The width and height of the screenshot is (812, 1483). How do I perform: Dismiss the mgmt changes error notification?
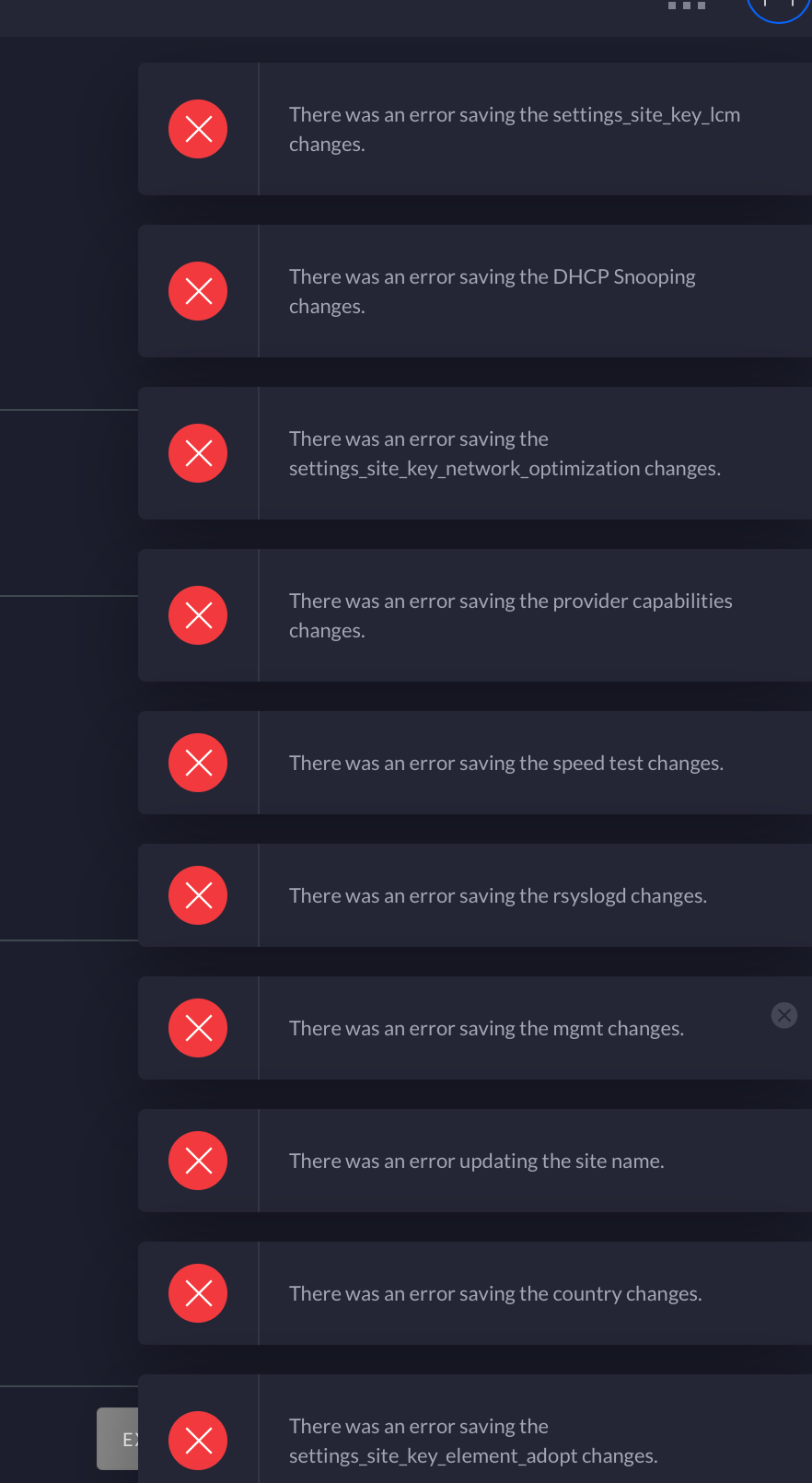(784, 1015)
